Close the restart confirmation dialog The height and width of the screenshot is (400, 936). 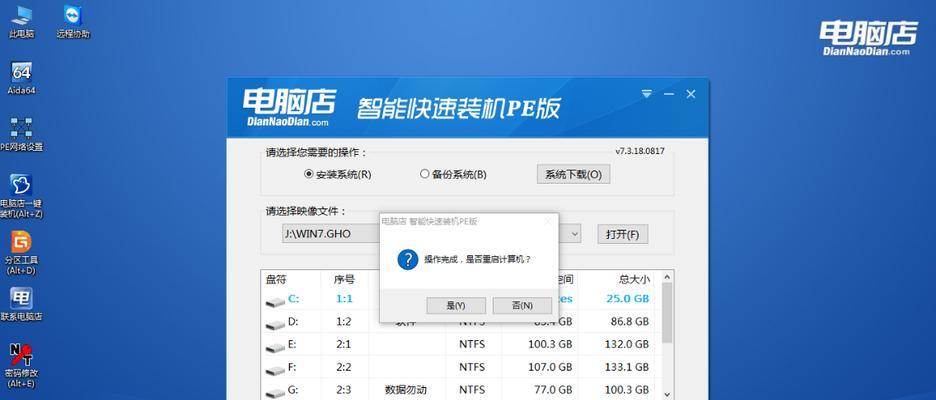(548, 221)
